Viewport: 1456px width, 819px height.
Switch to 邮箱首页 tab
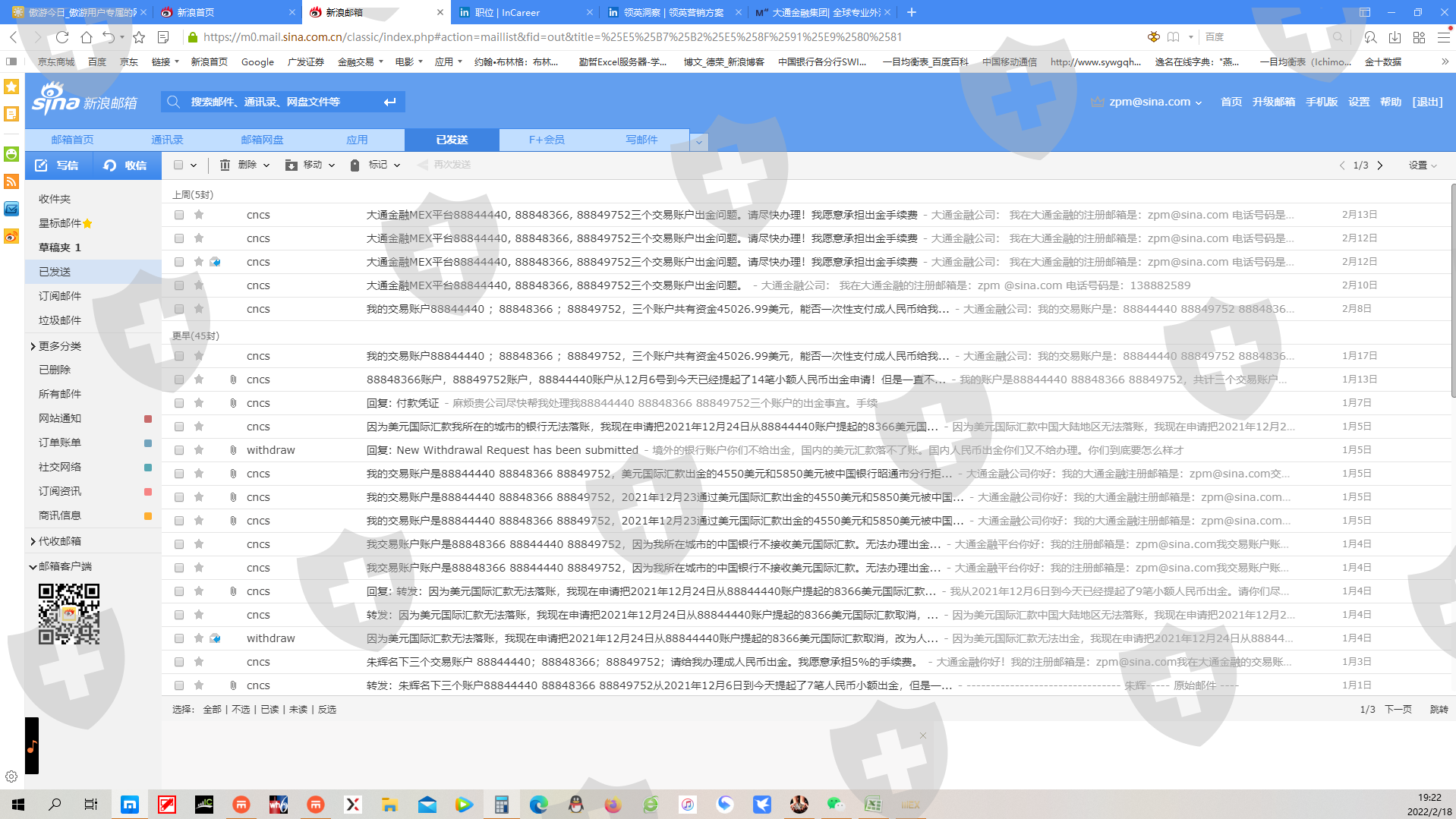coord(72,140)
